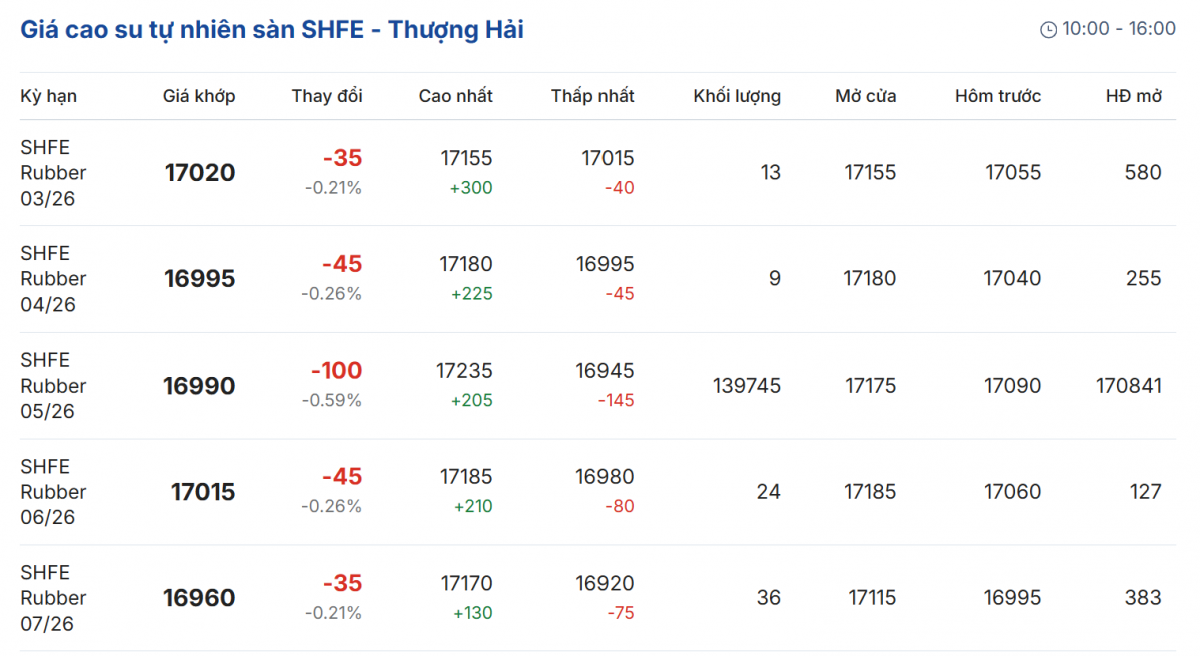Image resolution: width=1200 pixels, height=656 pixels.
Task: Click the Kỳ hạn column header
Action: [48, 96]
